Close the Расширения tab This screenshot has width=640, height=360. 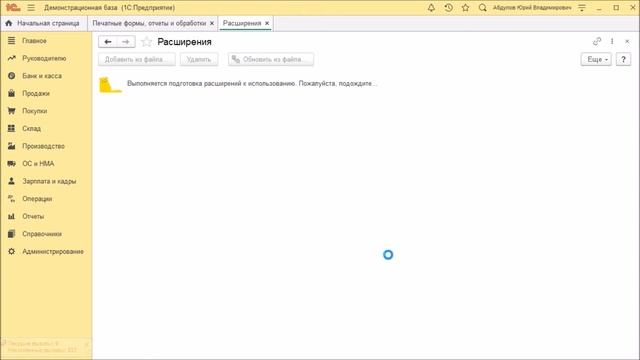pyautogui.click(x=267, y=23)
